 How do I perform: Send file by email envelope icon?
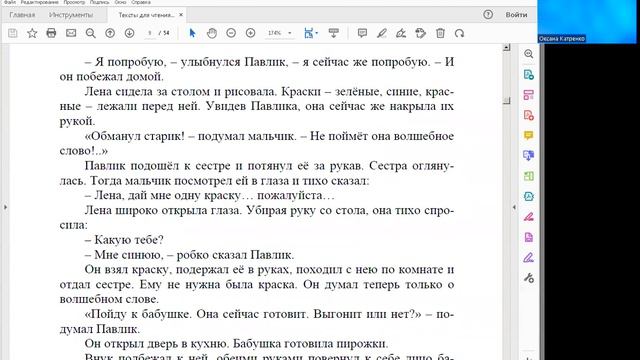71,33
